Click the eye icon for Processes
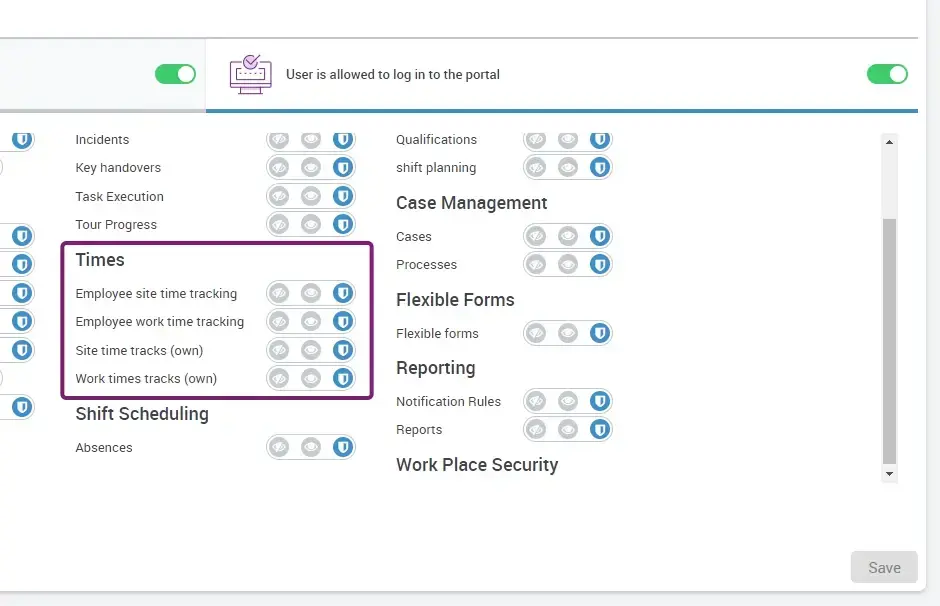940x606 pixels. coord(568,265)
